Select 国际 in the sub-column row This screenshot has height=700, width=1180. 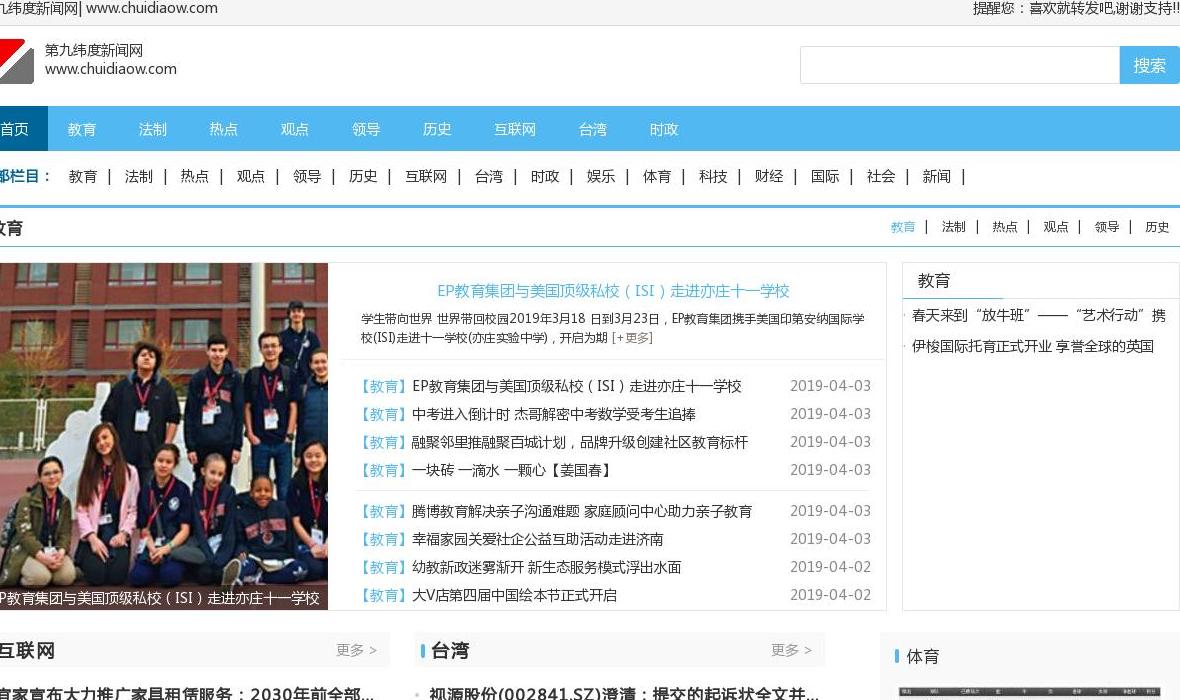[x=825, y=176]
